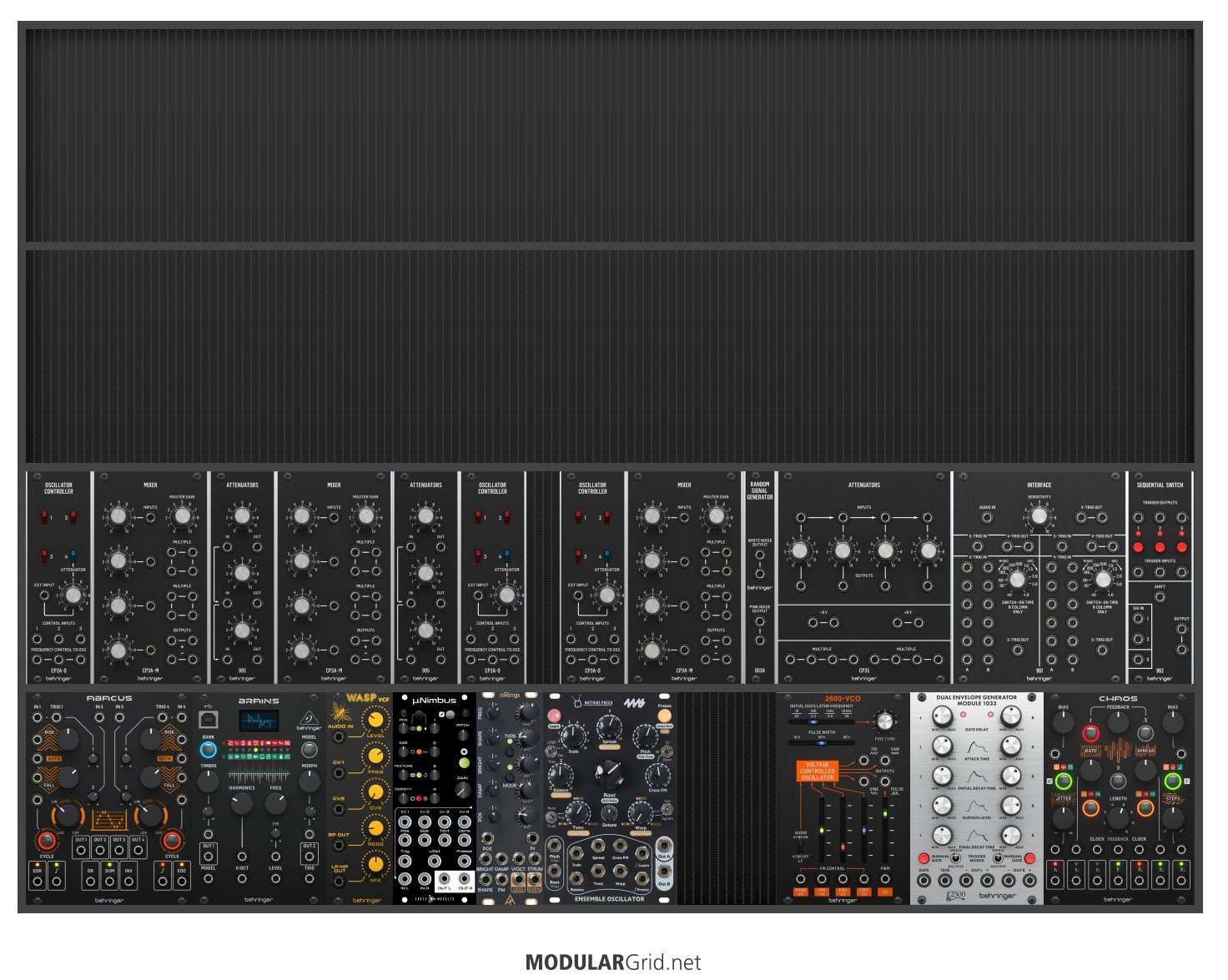Click the Out A jack on Ensemble Oscillator
This screenshot has height=980, width=1228.
coord(664,847)
